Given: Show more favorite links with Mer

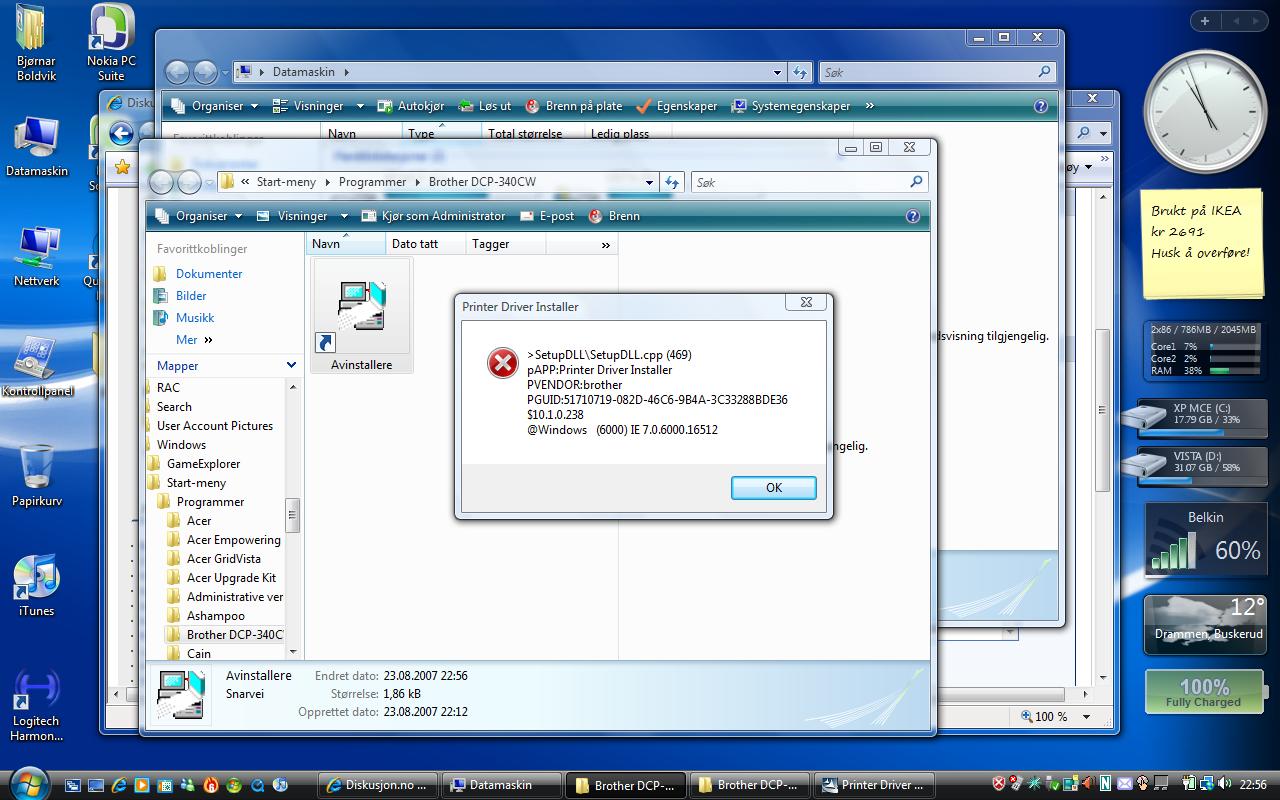Looking at the screenshot, I should pyautogui.click(x=194, y=340).
